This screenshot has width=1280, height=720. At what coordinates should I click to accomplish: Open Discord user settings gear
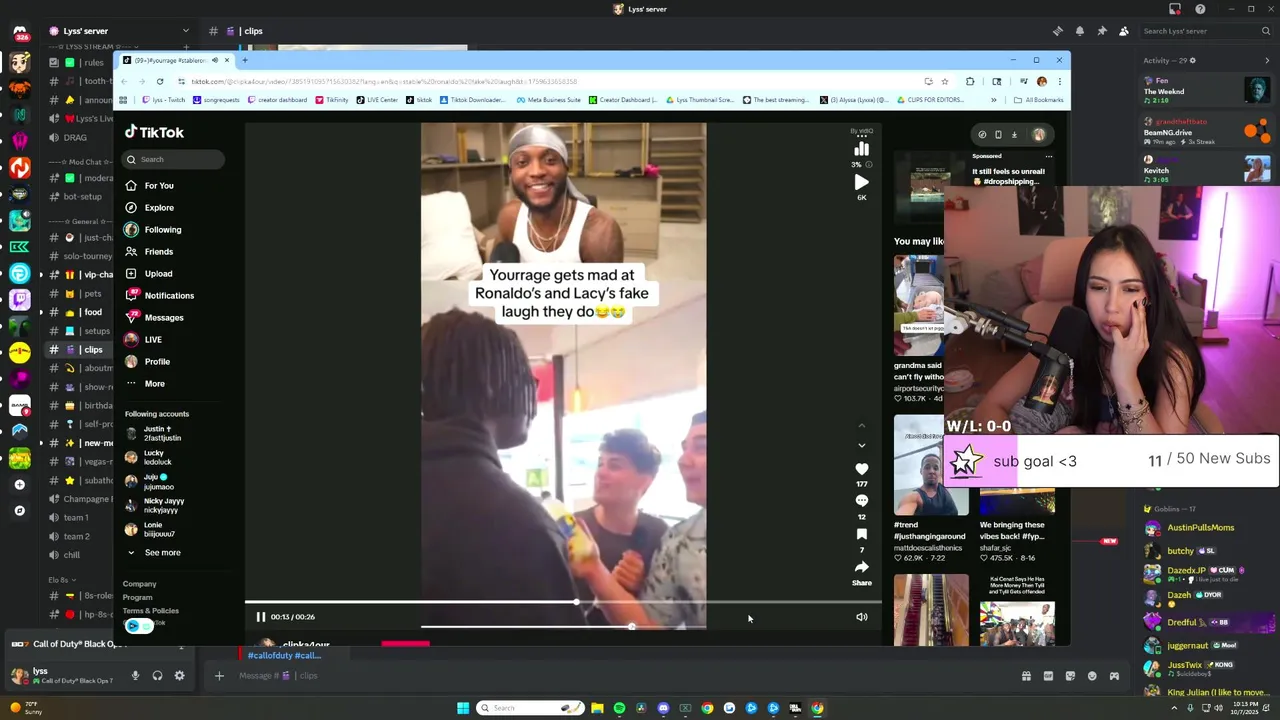[x=179, y=676]
